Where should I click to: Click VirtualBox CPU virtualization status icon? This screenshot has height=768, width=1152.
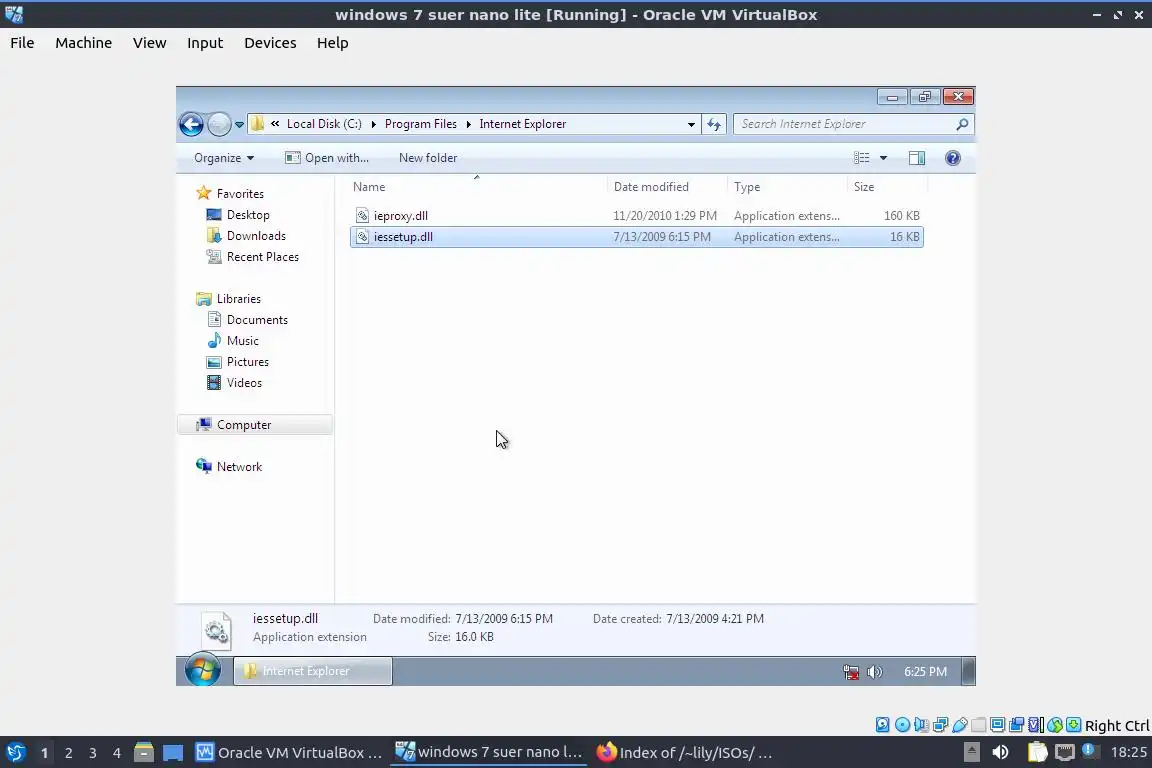click(x=1036, y=725)
